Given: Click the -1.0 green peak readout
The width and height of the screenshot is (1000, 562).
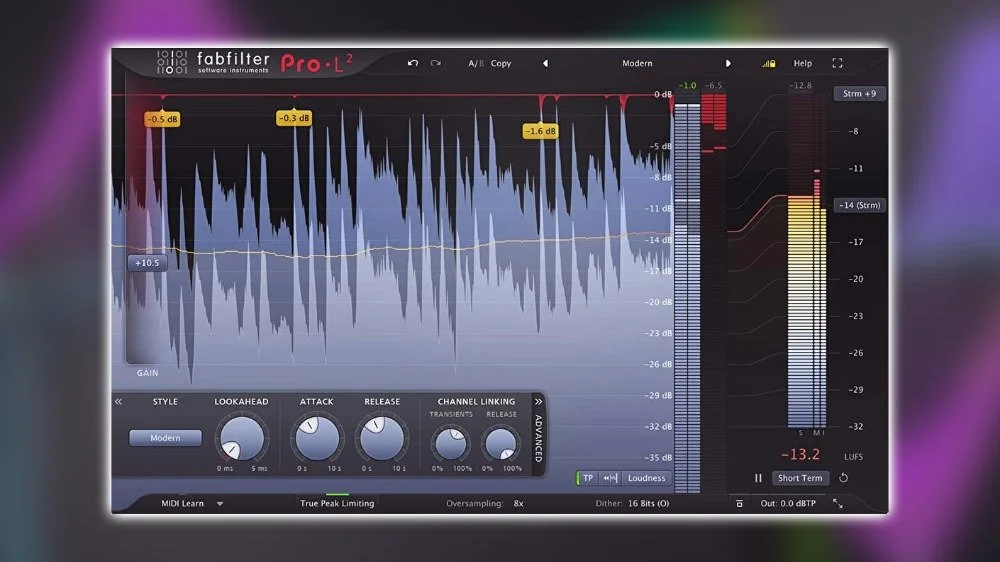Looking at the screenshot, I should point(687,85).
